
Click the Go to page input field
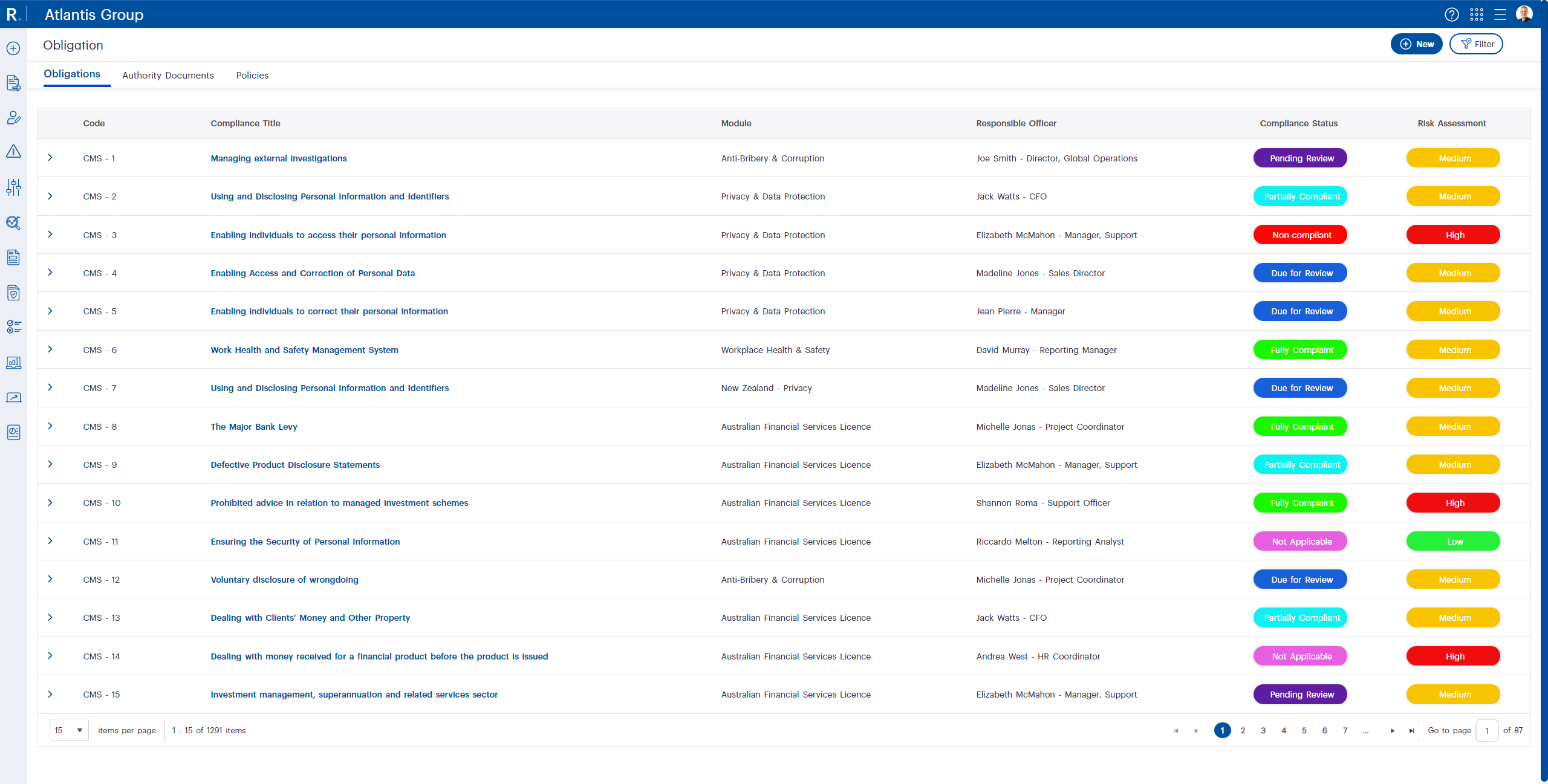[1487, 730]
